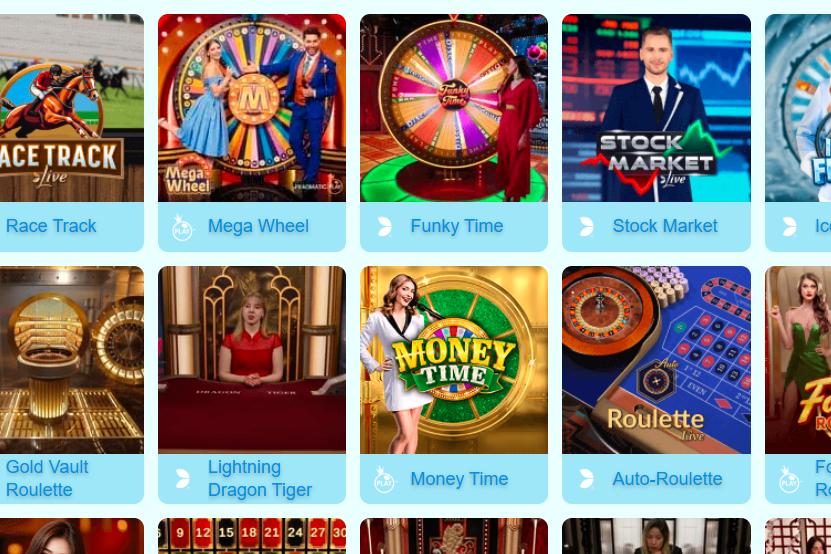
Task: Open the Stock Market title link
Action: tap(665, 226)
